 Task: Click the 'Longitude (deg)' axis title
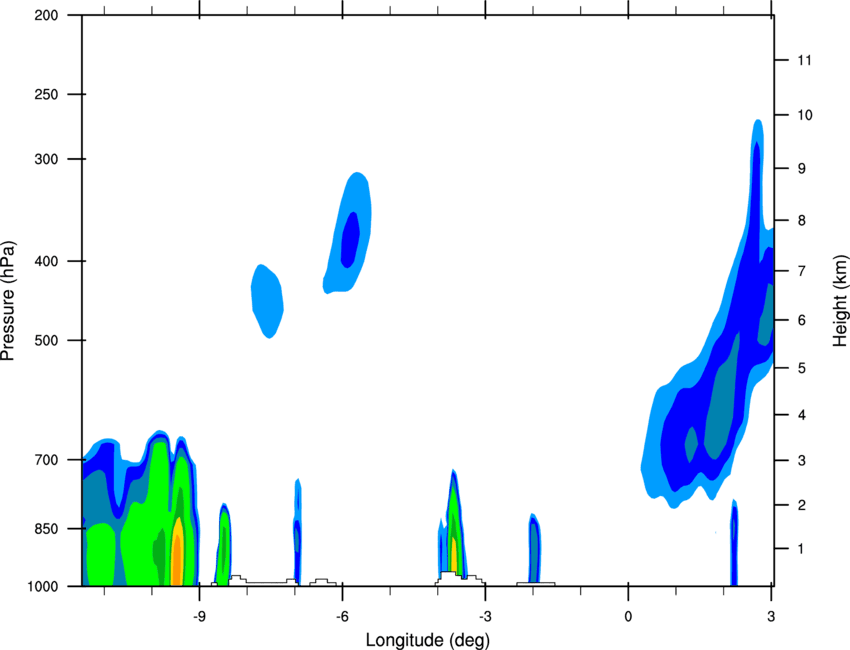(428, 640)
